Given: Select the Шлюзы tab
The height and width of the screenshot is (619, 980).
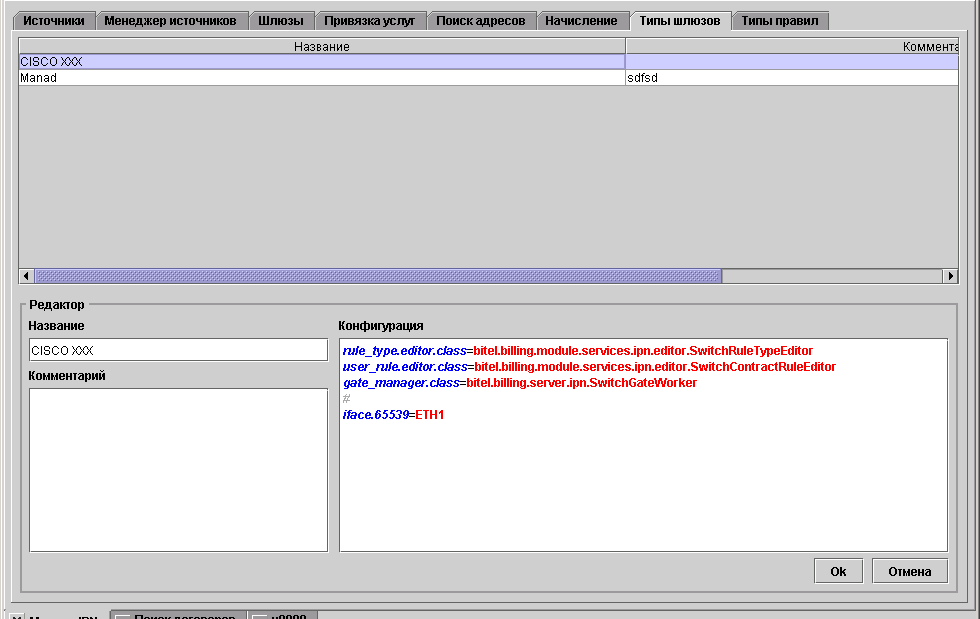Looking at the screenshot, I should pos(280,21).
